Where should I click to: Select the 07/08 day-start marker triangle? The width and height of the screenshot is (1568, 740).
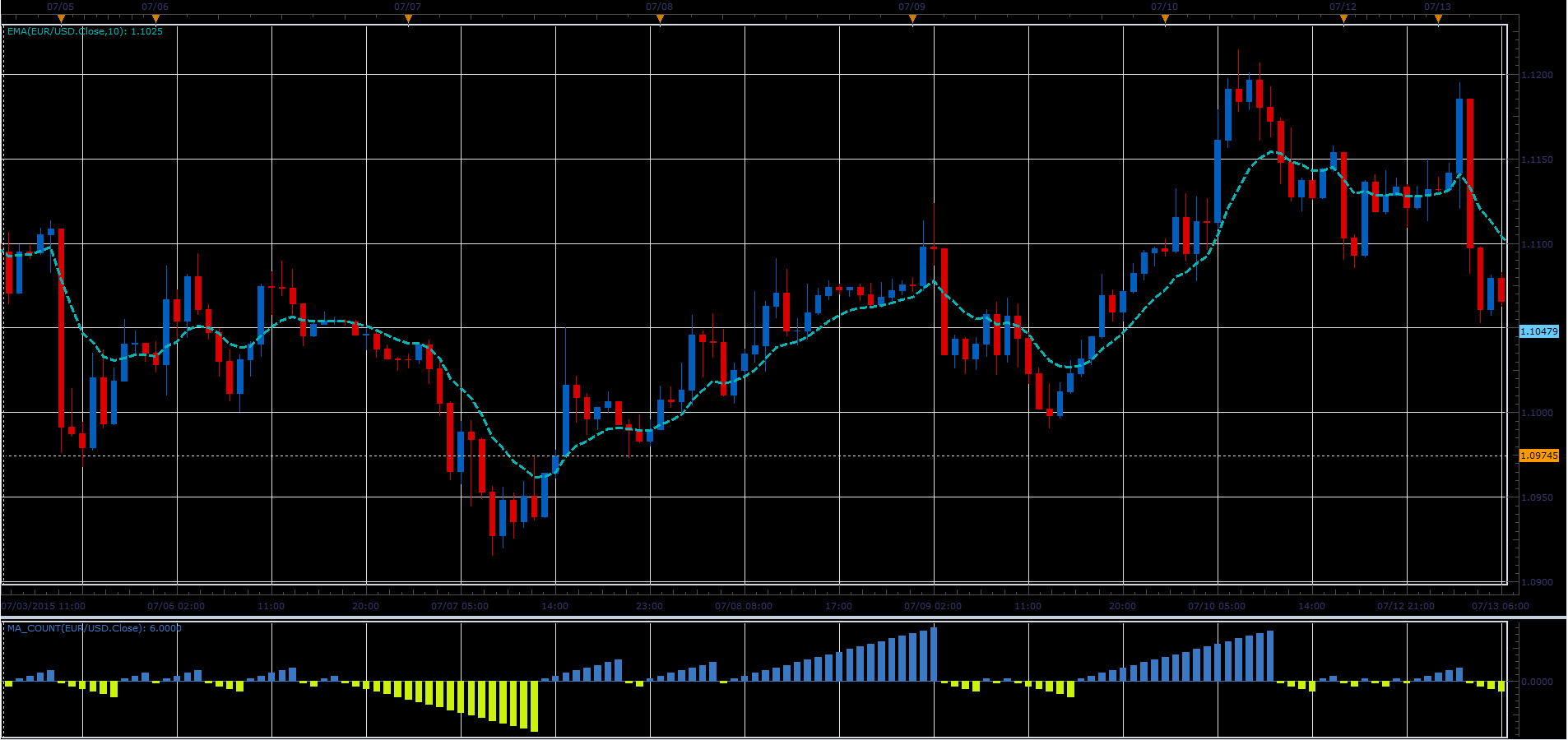(660, 19)
